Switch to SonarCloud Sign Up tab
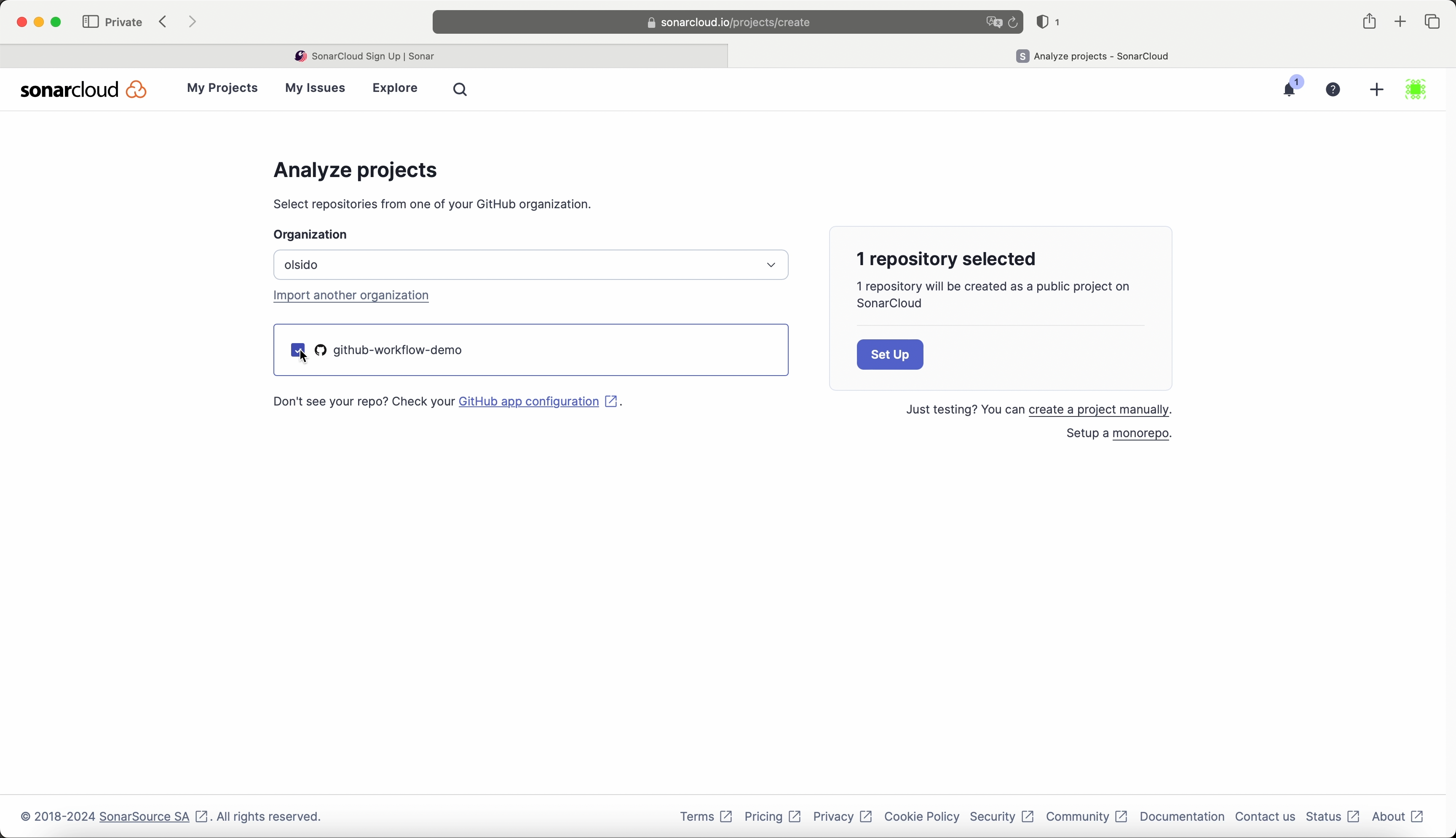The height and width of the screenshot is (838, 1456). (x=364, y=56)
